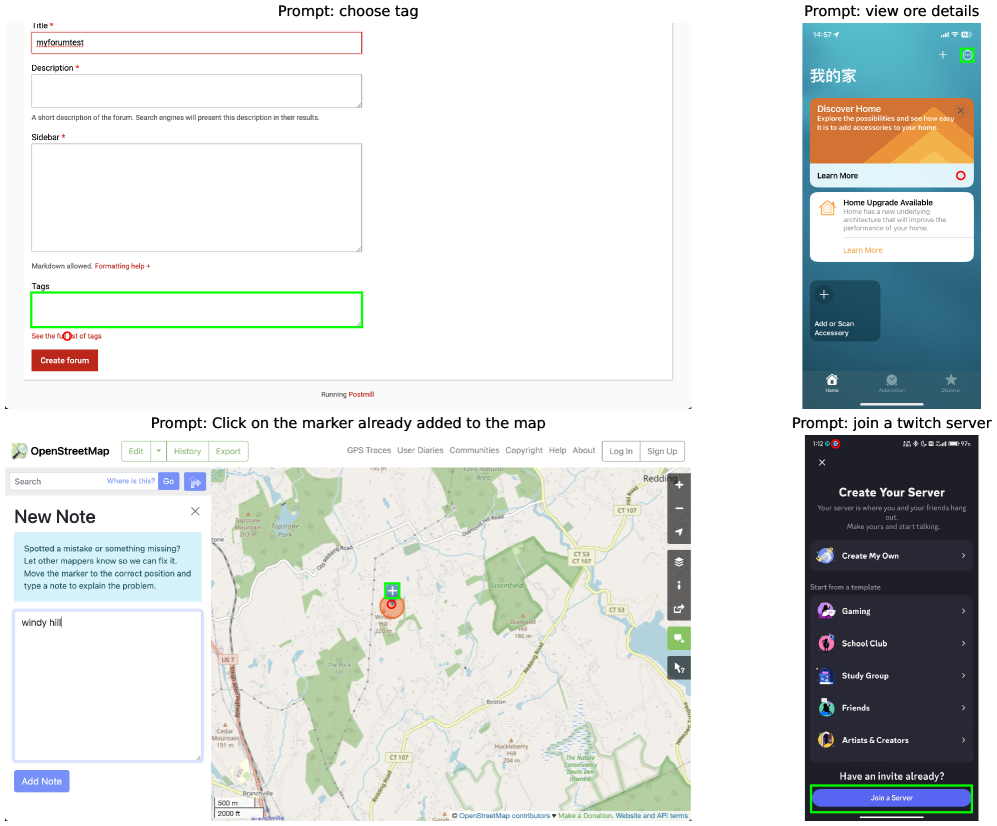
Task: Switch to the History tab
Action: pyautogui.click(x=188, y=451)
